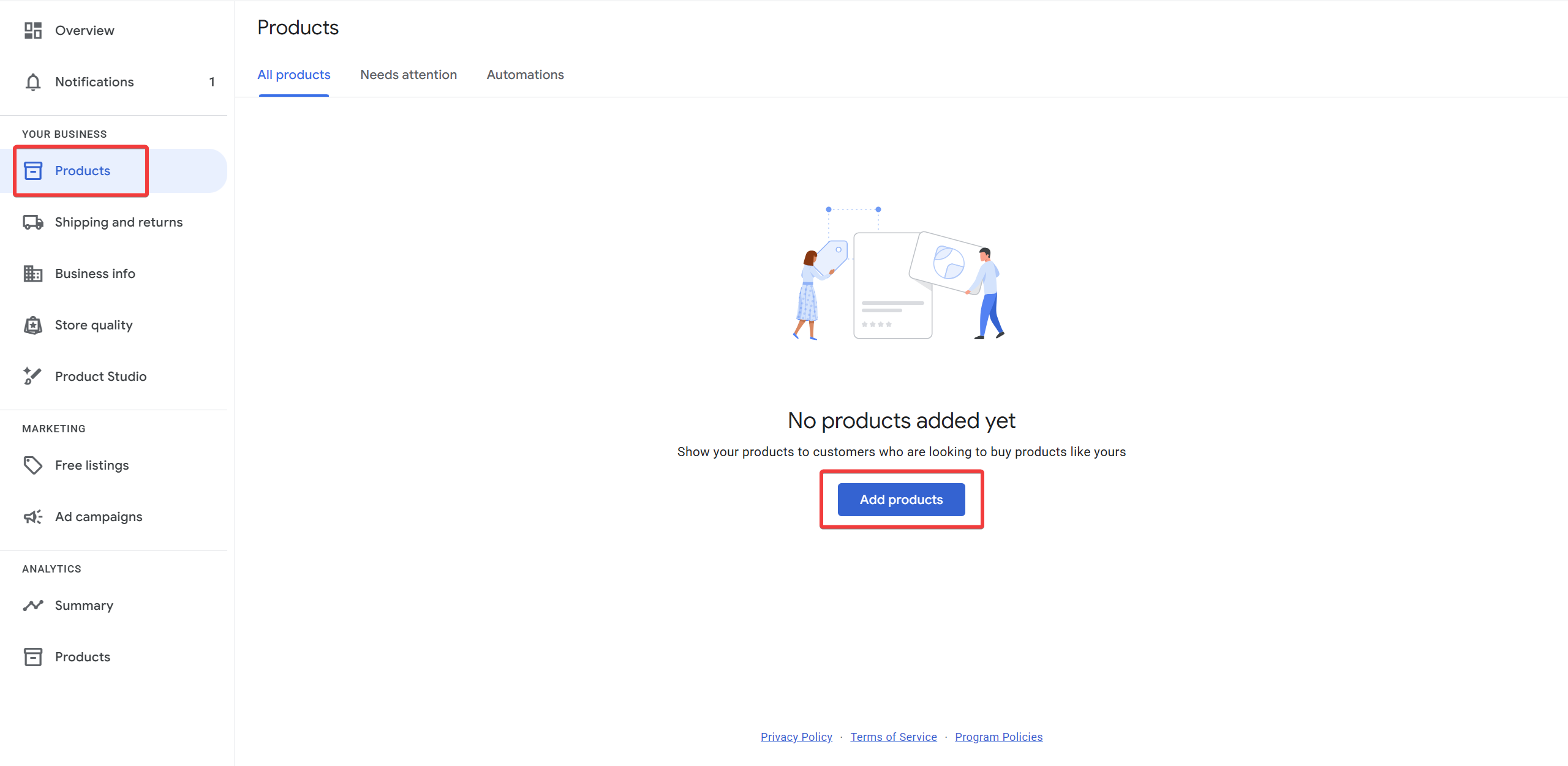Click the notifications count badge
1568x766 pixels.
pyautogui.click(x=212, y=82)
